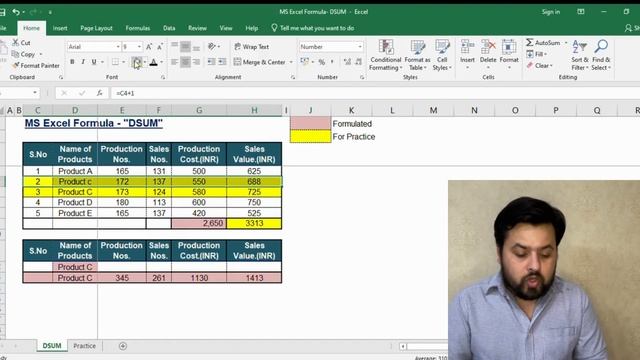The height and width of the screenshot is (360, 640).
Task: Select the yellow For Practice legend cell
Action: (x=311, y=136)
